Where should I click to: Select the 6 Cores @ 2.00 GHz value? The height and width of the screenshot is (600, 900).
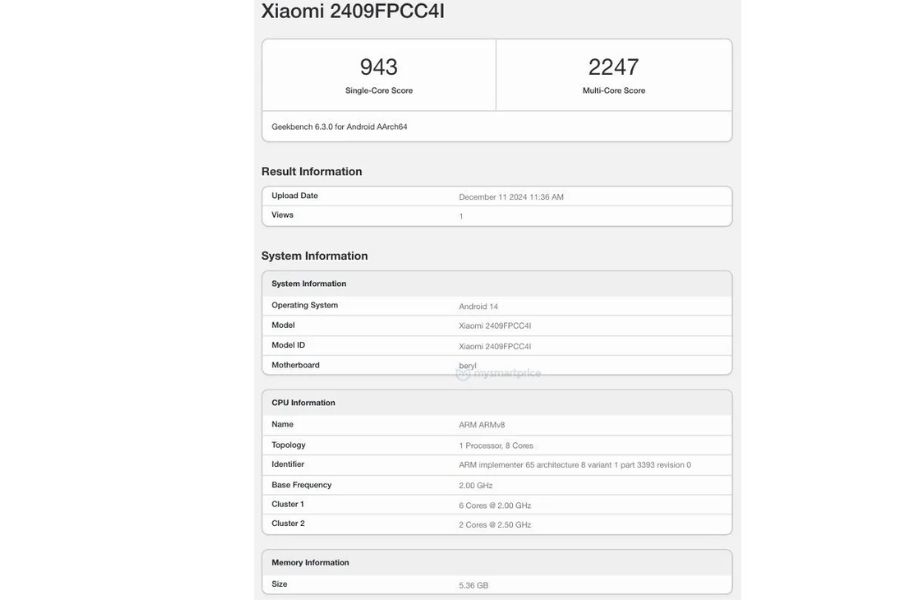(x=495, y=506)
